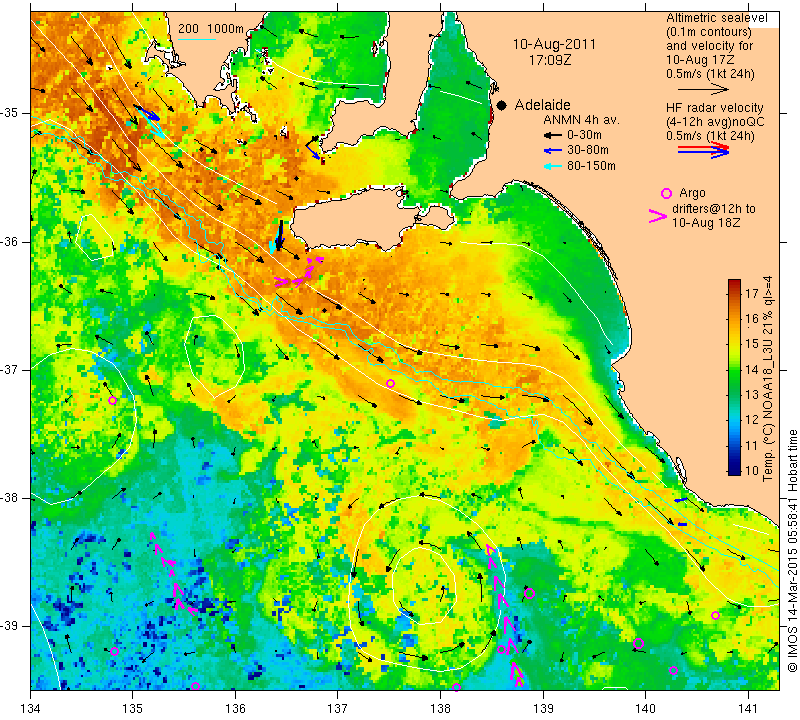This screenshot has height=720, width=800.
Task: Click the magenta drifter track south of Kangaroo Island
Action: click(x=300, y=273)
